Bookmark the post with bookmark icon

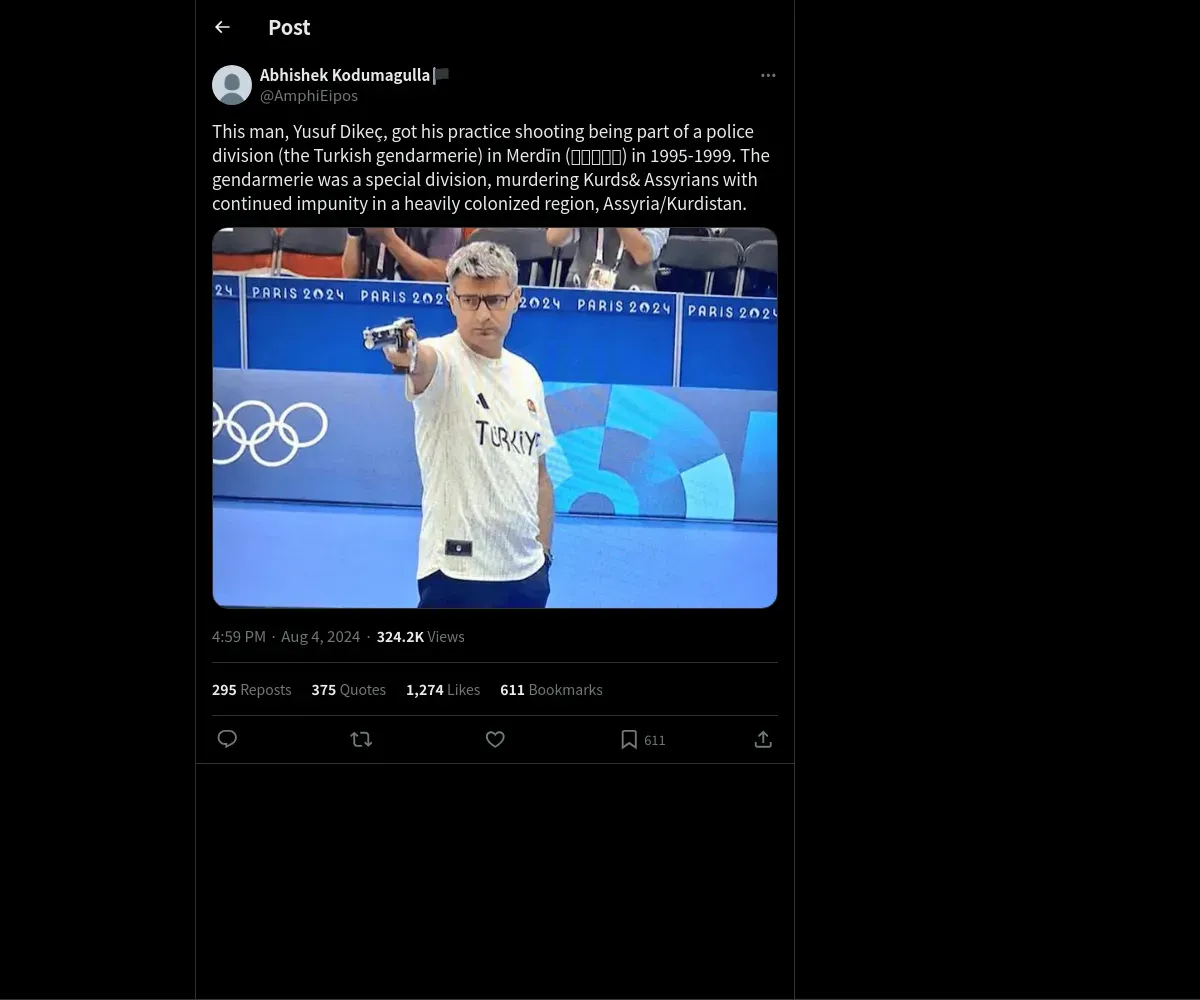click(x=629, y=739)
